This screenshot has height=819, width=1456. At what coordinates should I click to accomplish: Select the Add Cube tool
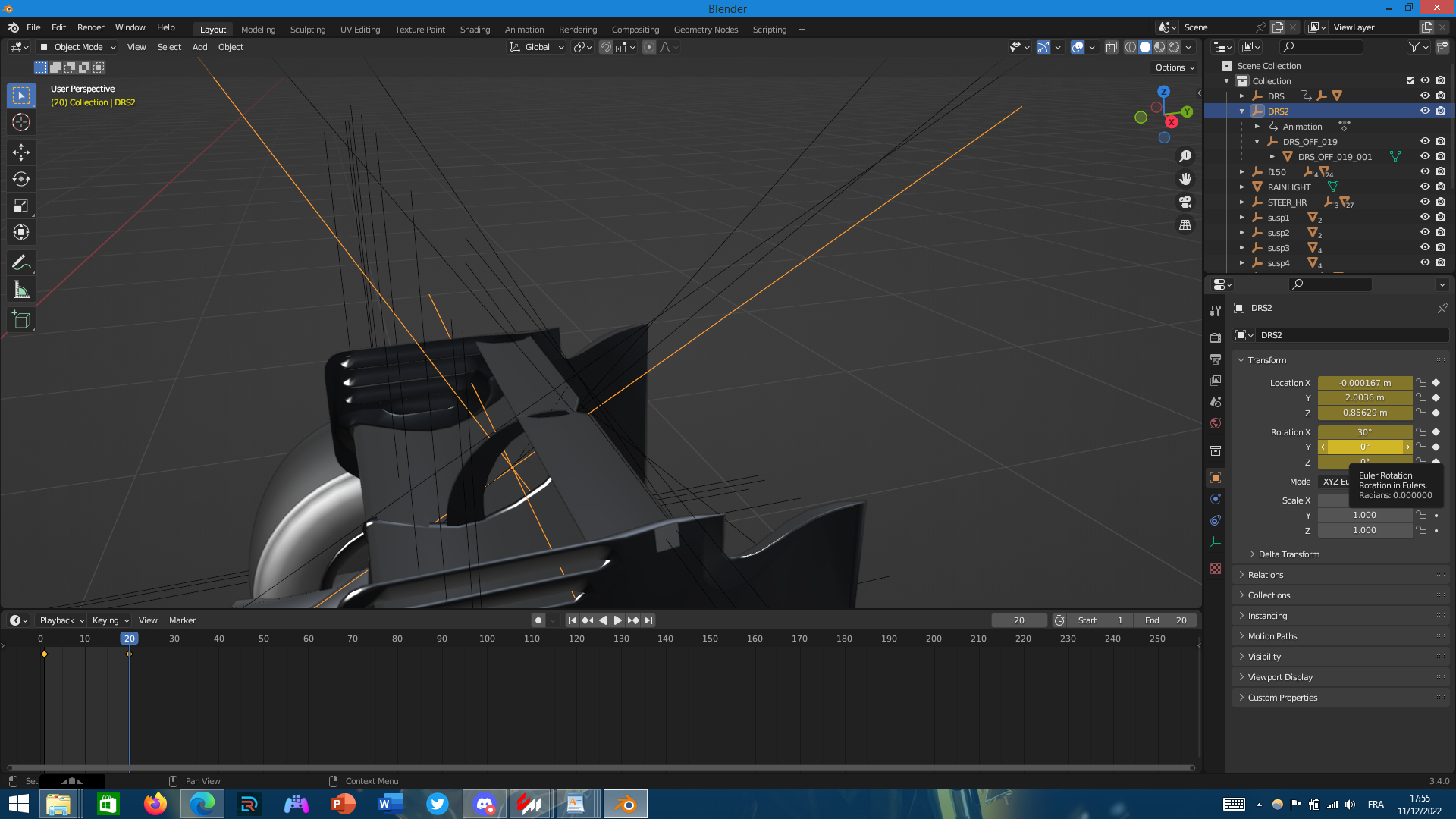point(21,320)
